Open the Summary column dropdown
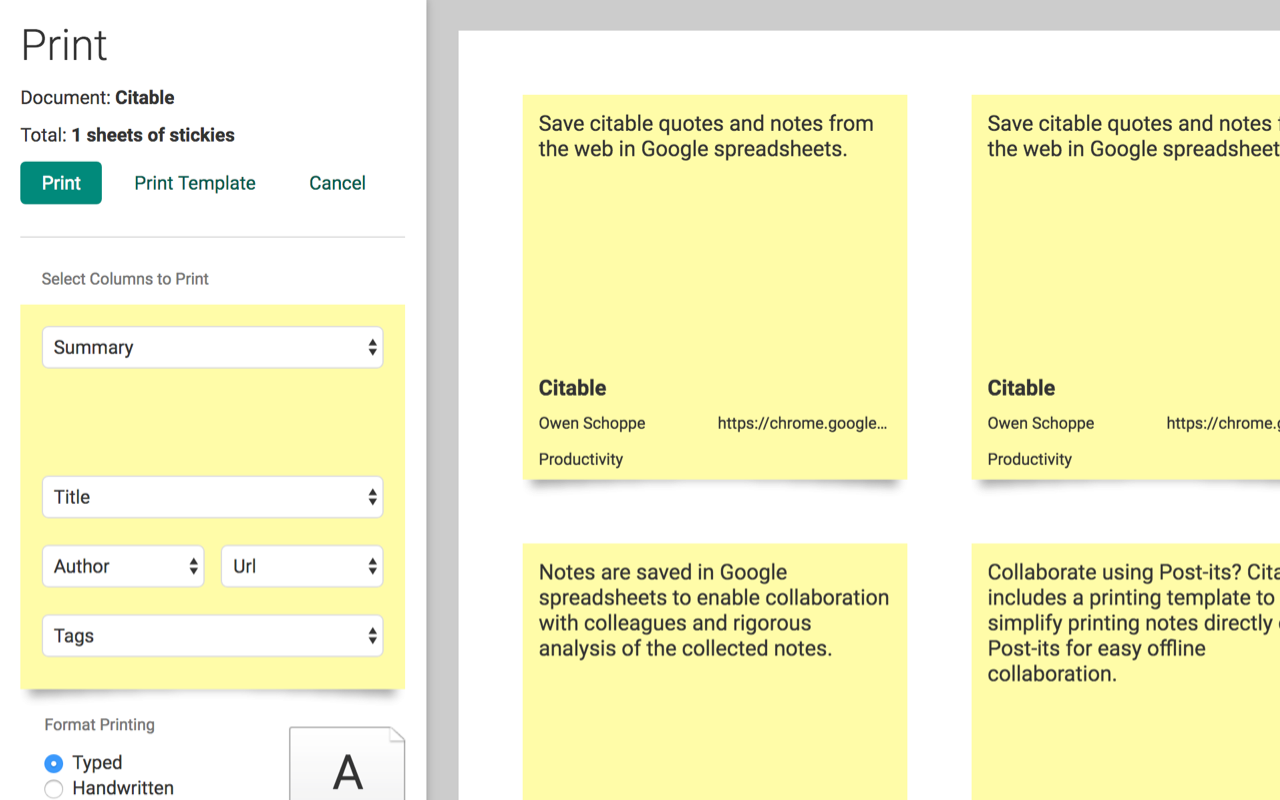 [212, 347]
